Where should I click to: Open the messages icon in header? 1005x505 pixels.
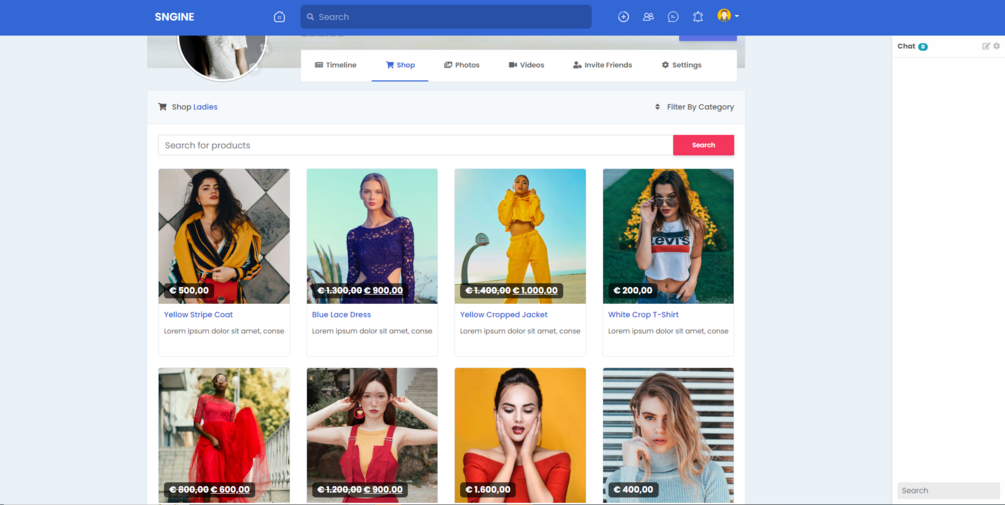(673, 17)
